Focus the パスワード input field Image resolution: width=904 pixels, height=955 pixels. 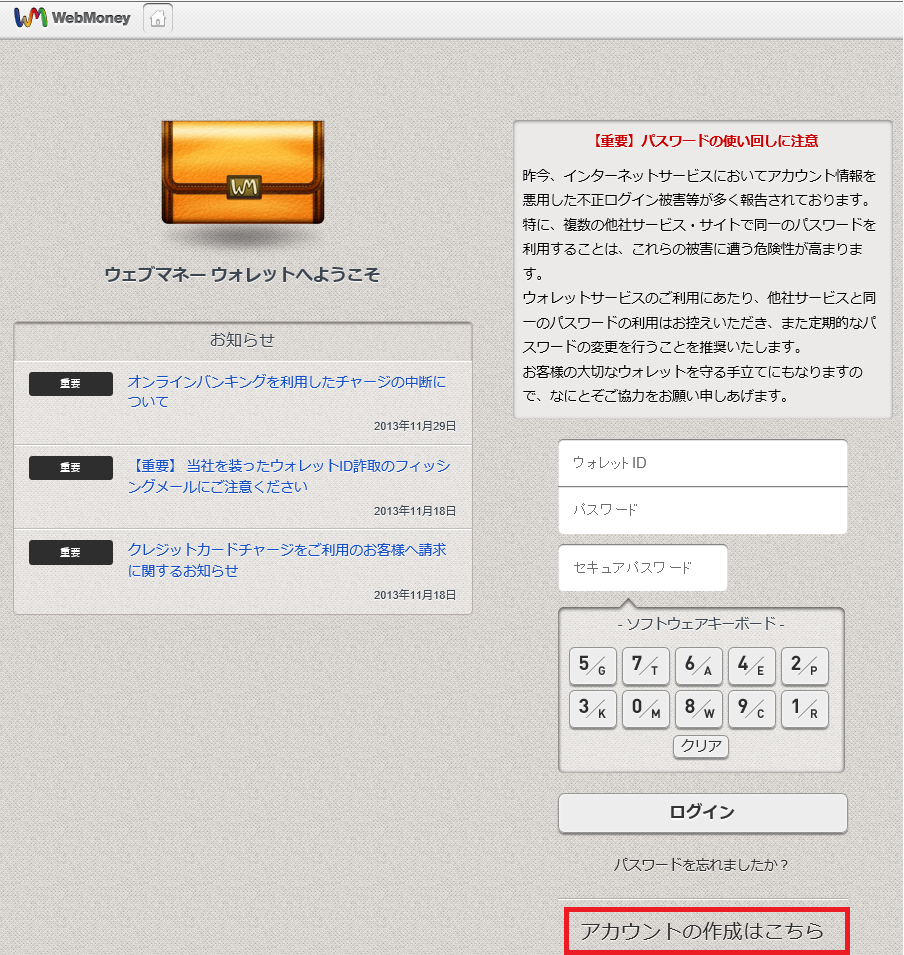(x=703, y=510)
